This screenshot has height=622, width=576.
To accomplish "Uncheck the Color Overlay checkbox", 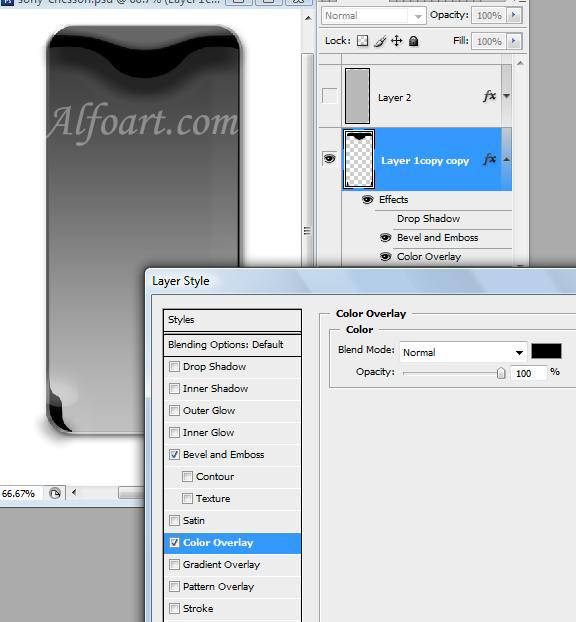I will click(174, 542).
